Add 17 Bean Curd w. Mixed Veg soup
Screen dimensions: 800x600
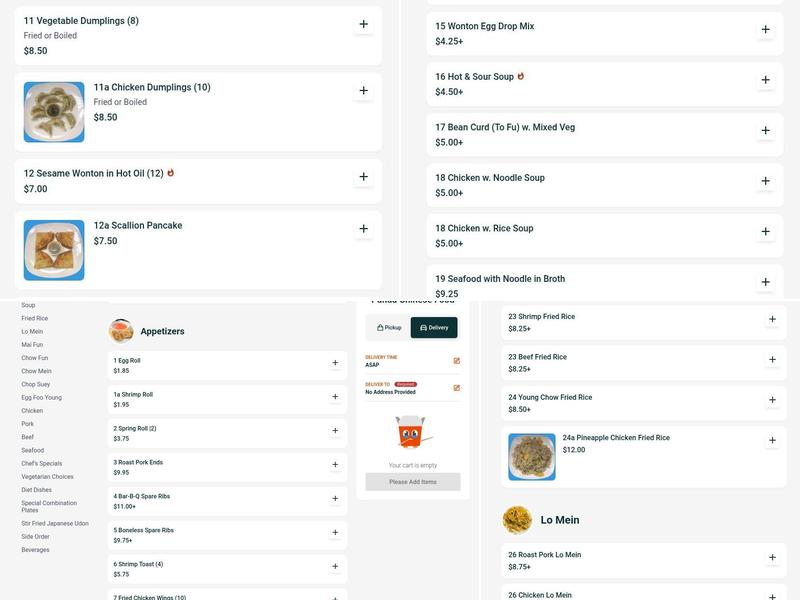pos(765,131)
